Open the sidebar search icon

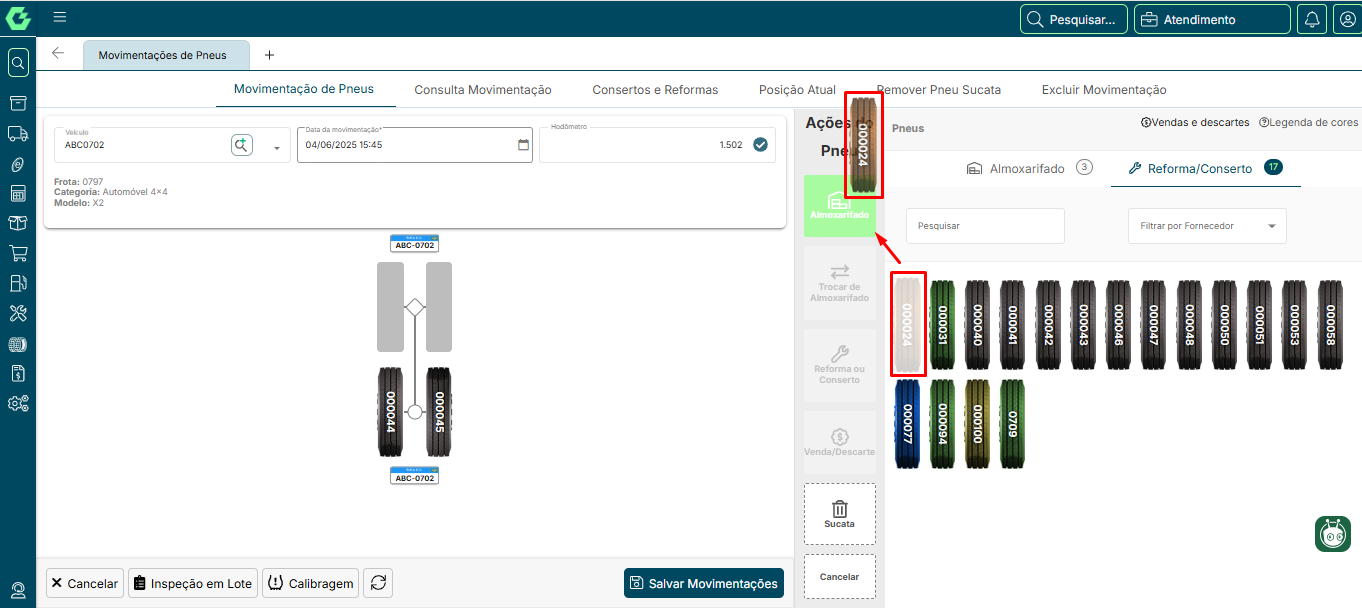tap(18, 64)
